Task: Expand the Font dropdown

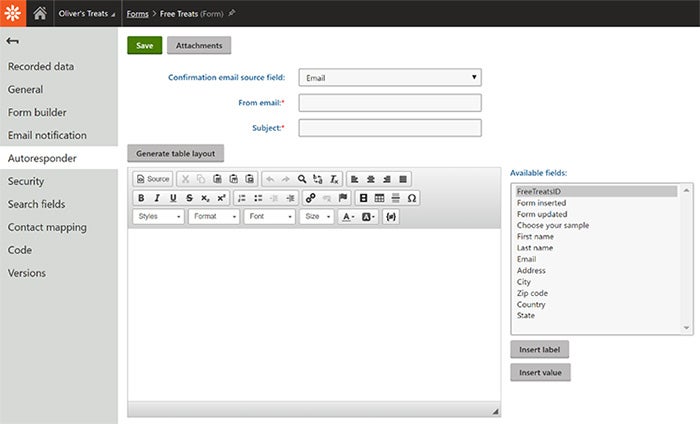Action: coord(269,216)
